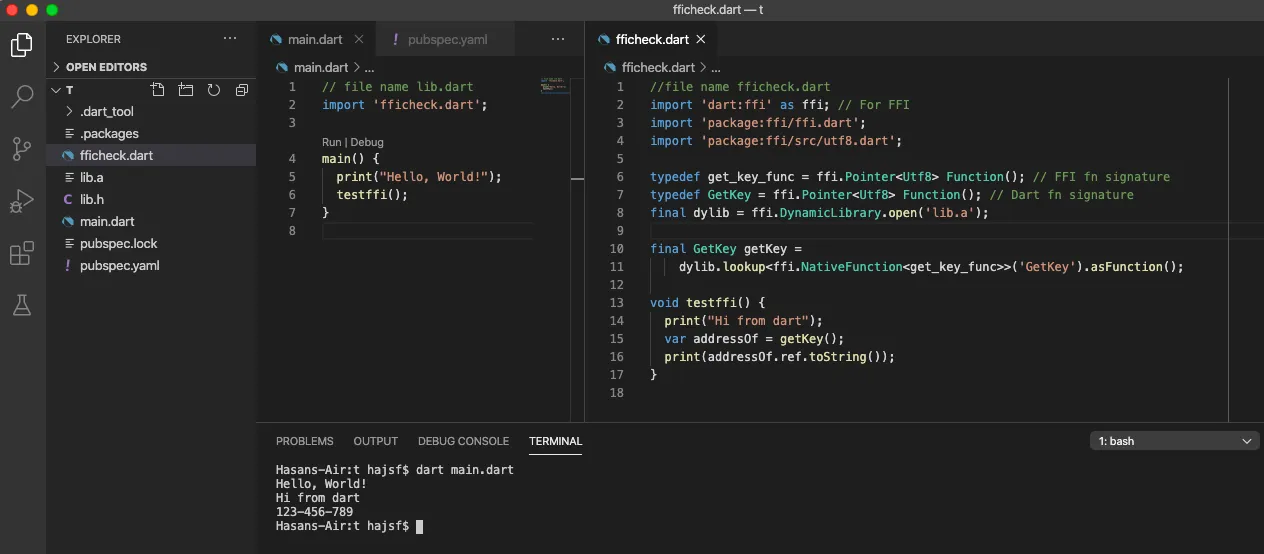Open the OUTPUT panel tab
Screen dimensions: 1264x554
point(376,441)
